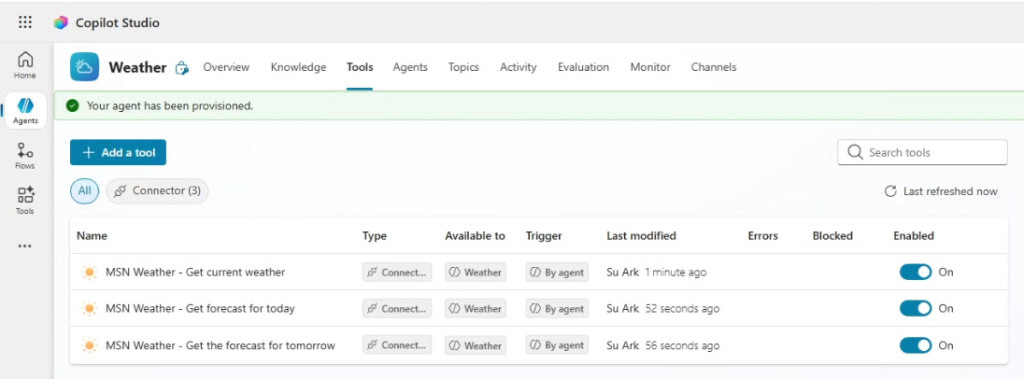Click Su Ark 52 seconds ago text
This screenshot has height=379, width=1024.
[x=663, y=308]
